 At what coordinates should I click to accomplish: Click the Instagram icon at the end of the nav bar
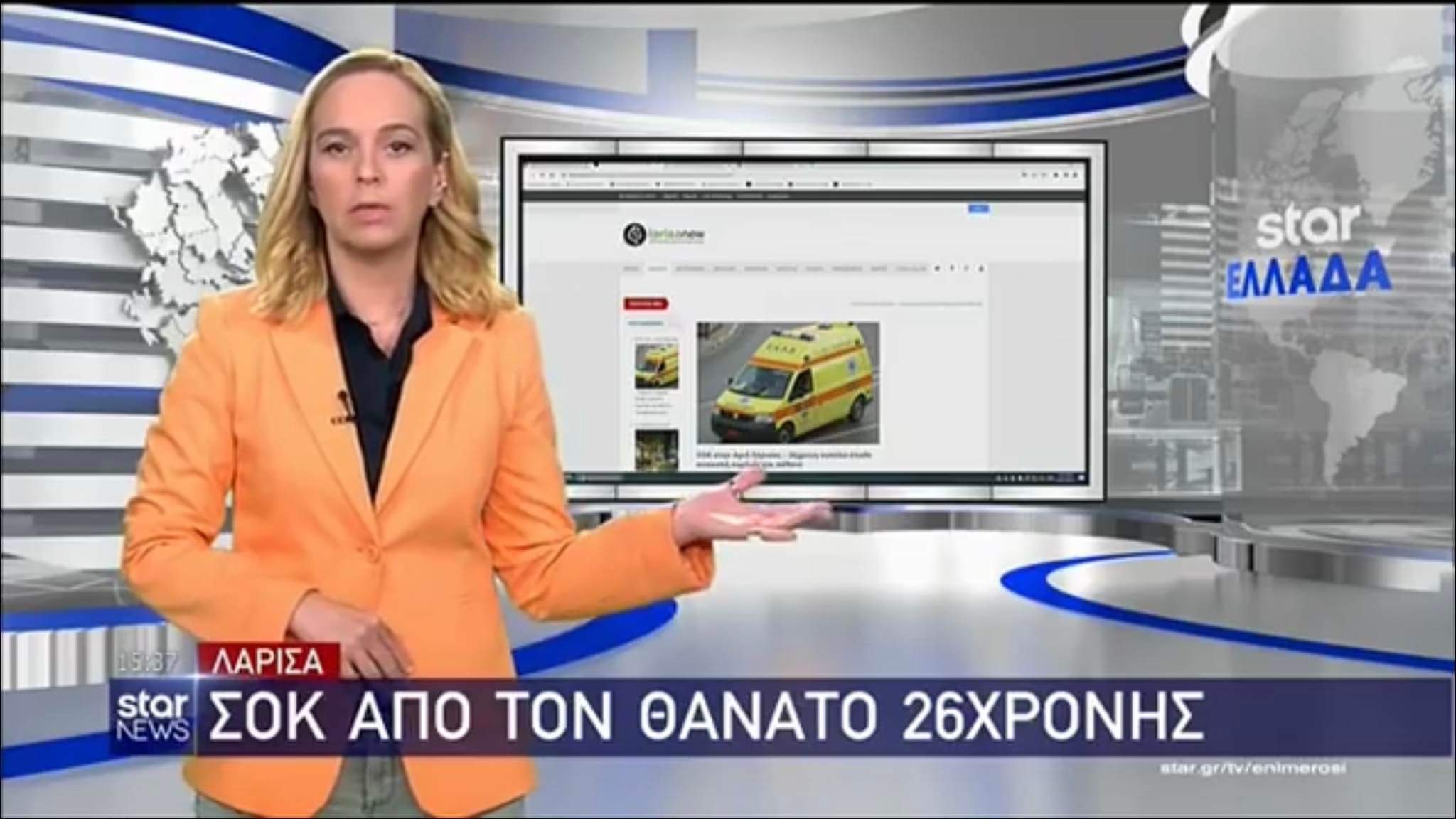[x=981, y=268]
